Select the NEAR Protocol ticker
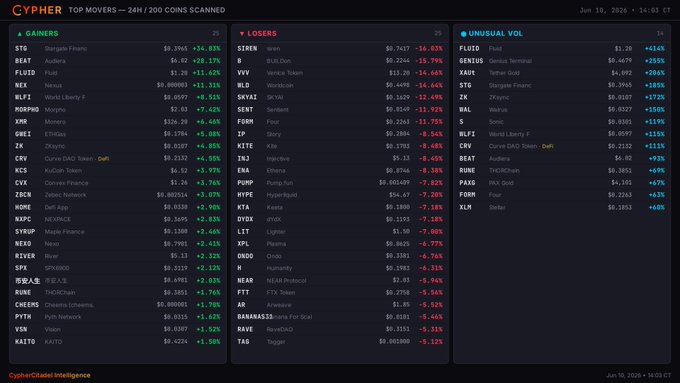Screen dimensions: 680x383 tap(245, 281)
